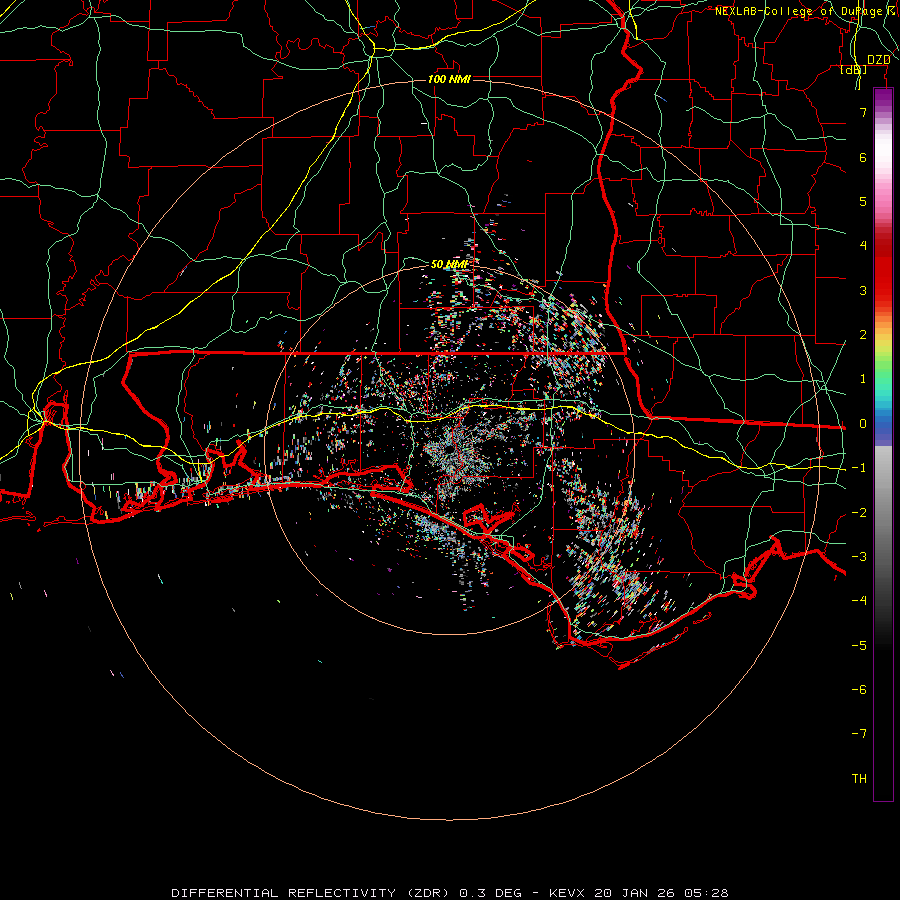Click the -7 value on the color scale
Image resolution: width=900 pixels, height=900 pixels.
click(x=859, y=734)
